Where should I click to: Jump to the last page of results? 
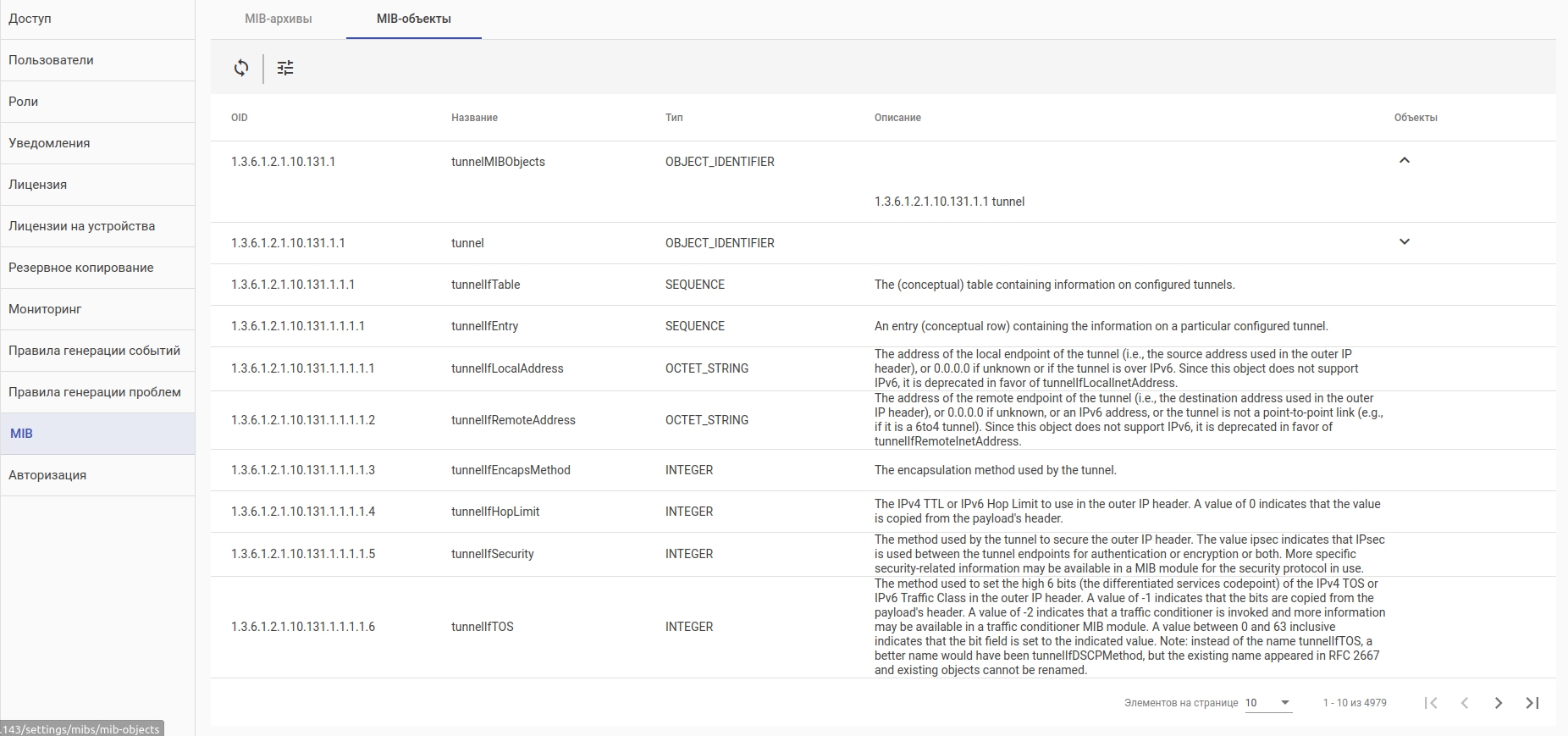coord(1532,703)
